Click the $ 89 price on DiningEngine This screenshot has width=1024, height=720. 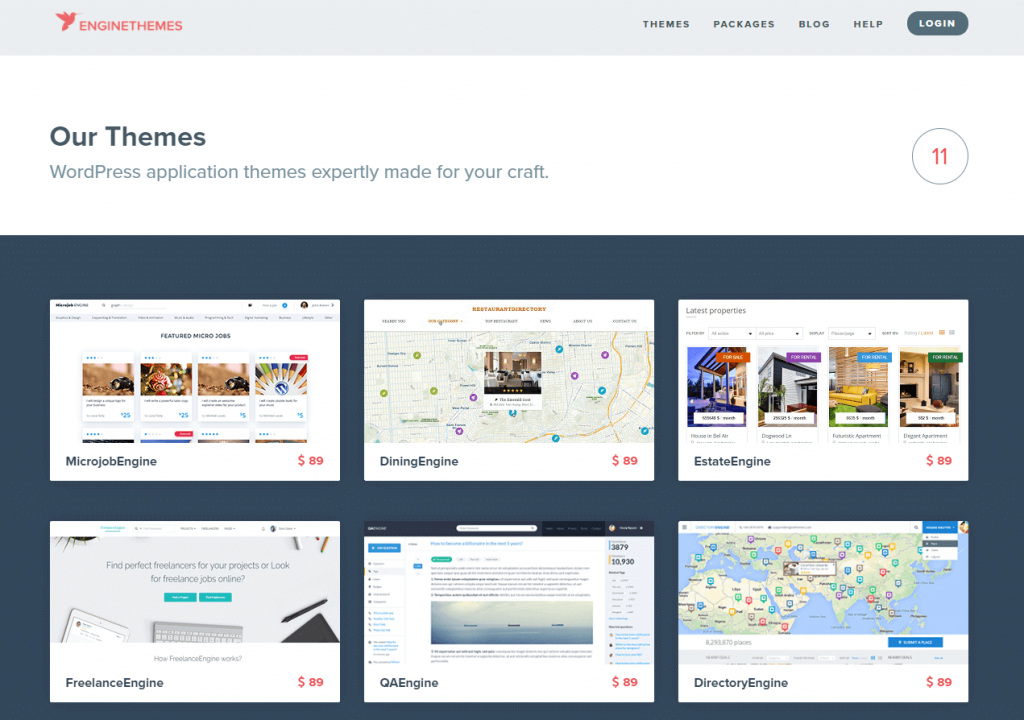(x=625, y=461)
